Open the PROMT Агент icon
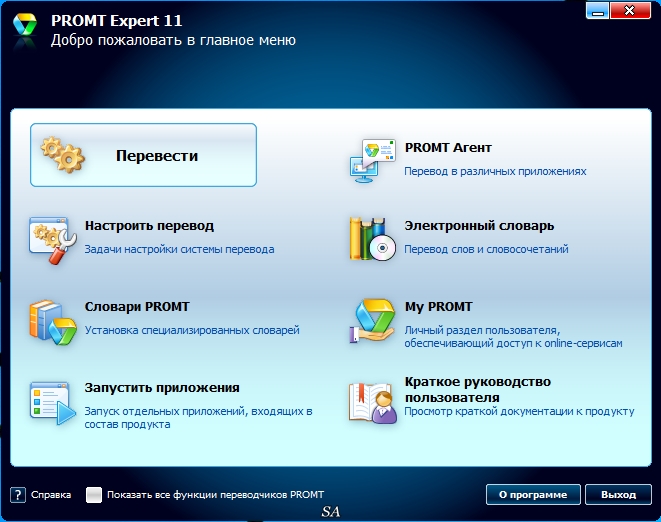661x522 pixels. [x=373, y=161]
